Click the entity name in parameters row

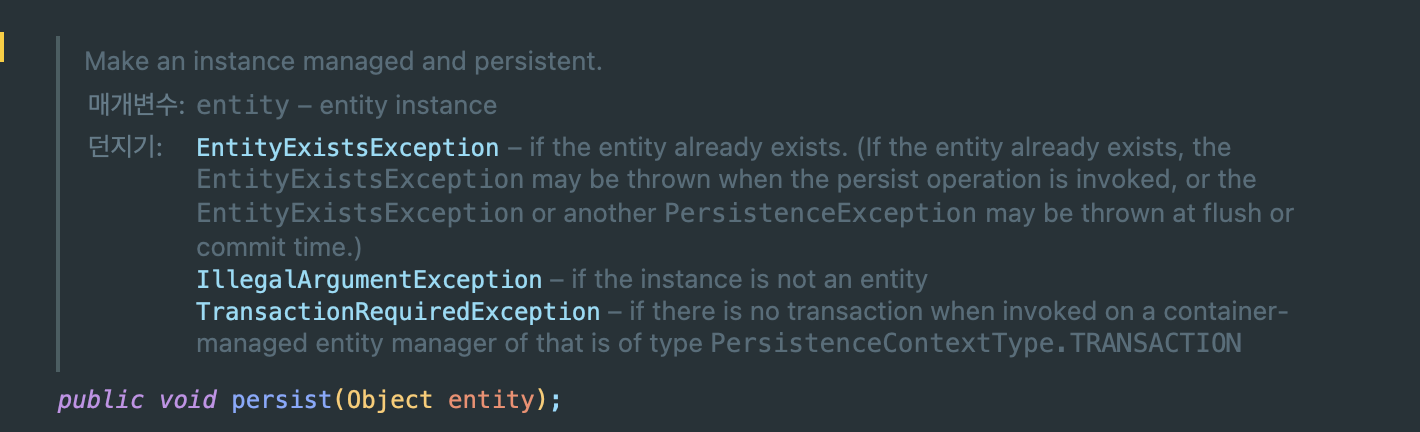[x=243, y=105]
